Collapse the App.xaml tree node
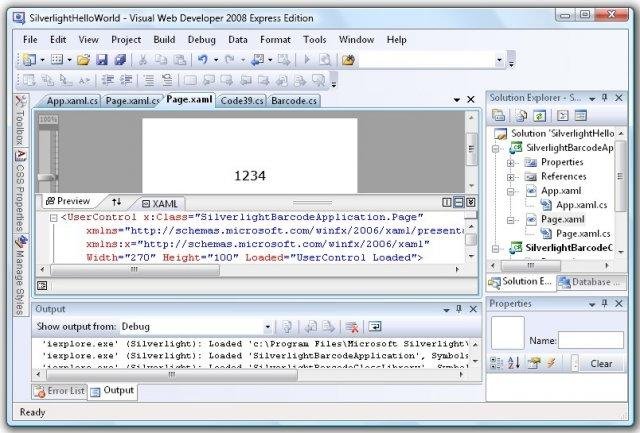 click(x=510, y=191)
